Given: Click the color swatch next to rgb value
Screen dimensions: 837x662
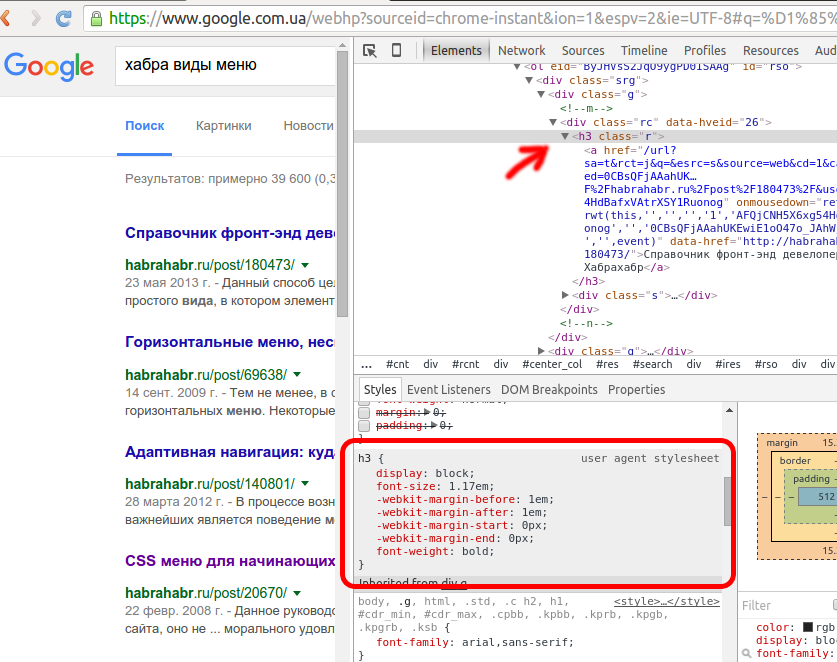Looking at the screenshot, I should pyautogui.click(x=808, y=627).
